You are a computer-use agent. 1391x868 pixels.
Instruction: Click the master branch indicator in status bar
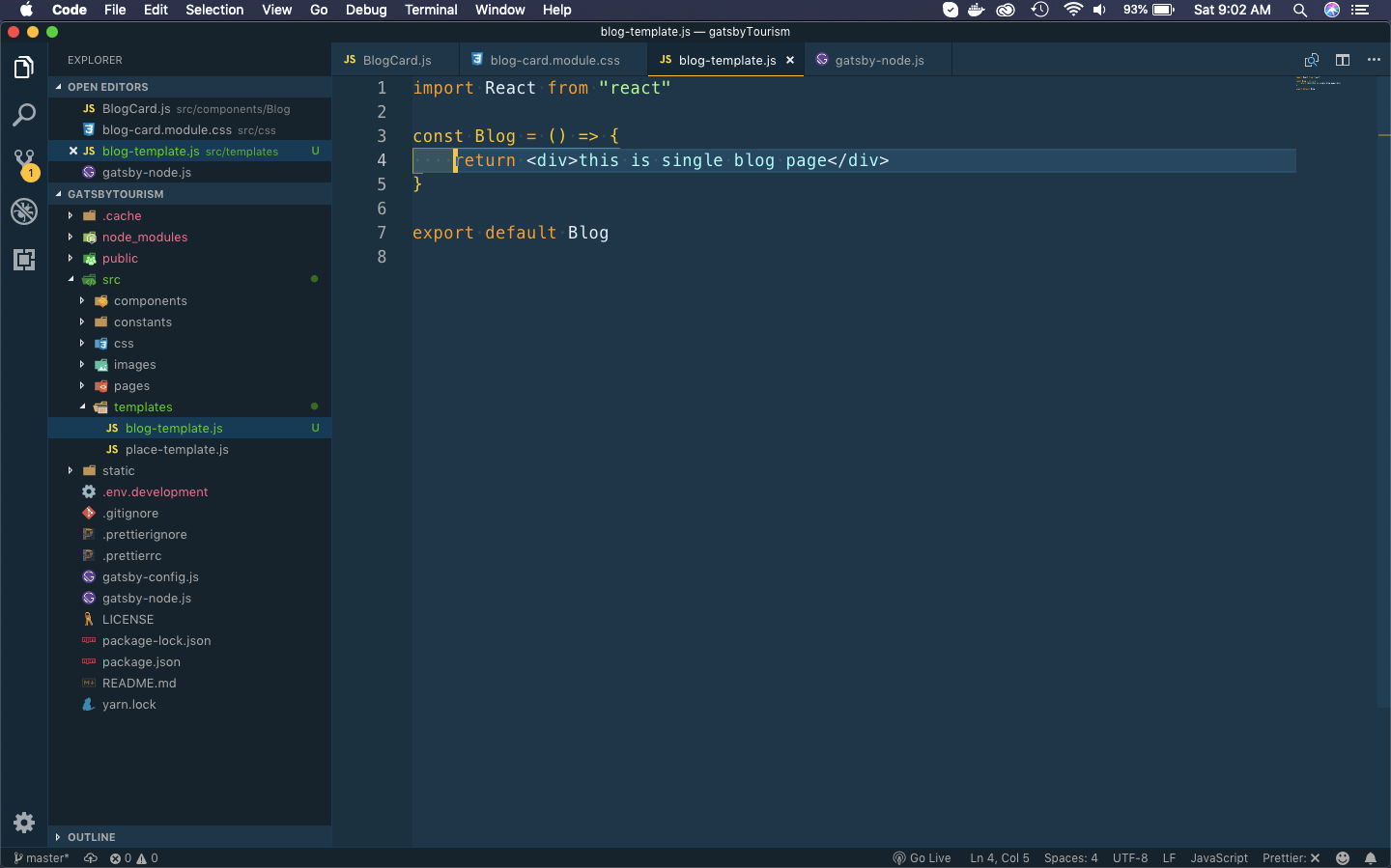(42, 857)
